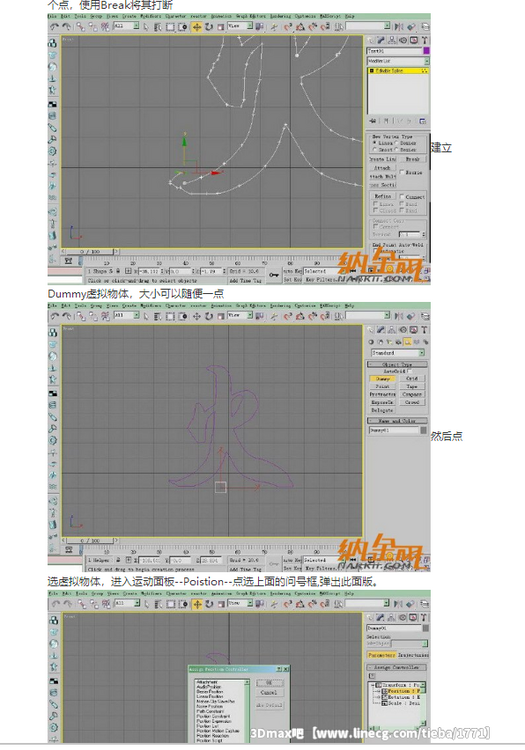Click Rectangular Selection Region icon in Editable Spline screenshot
The height and width of the screenshot is (750, 525).
[x=170, y=27]
